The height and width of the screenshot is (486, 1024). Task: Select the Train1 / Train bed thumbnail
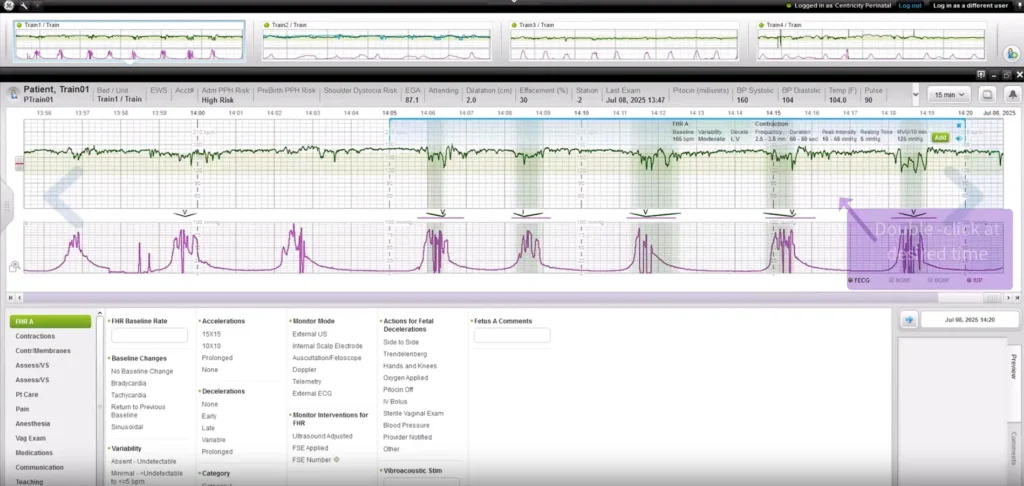[129, 41]
